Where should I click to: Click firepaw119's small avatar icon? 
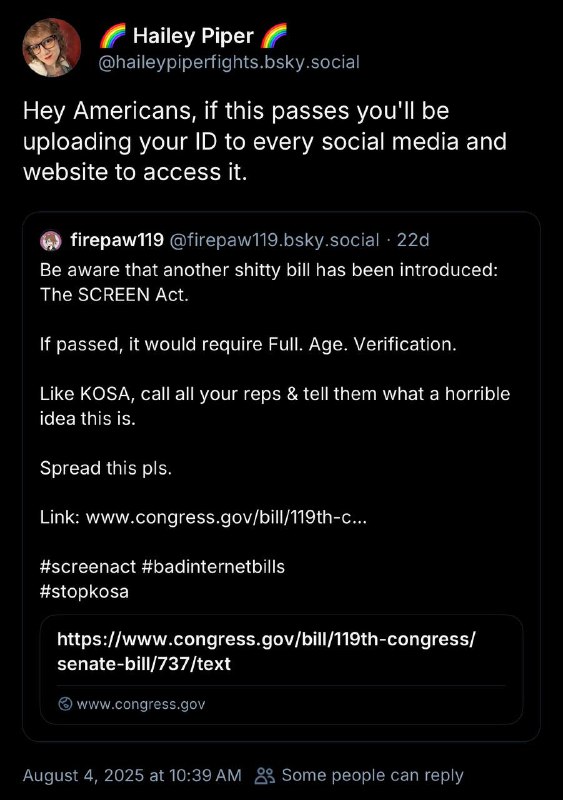tap(51, 240)
